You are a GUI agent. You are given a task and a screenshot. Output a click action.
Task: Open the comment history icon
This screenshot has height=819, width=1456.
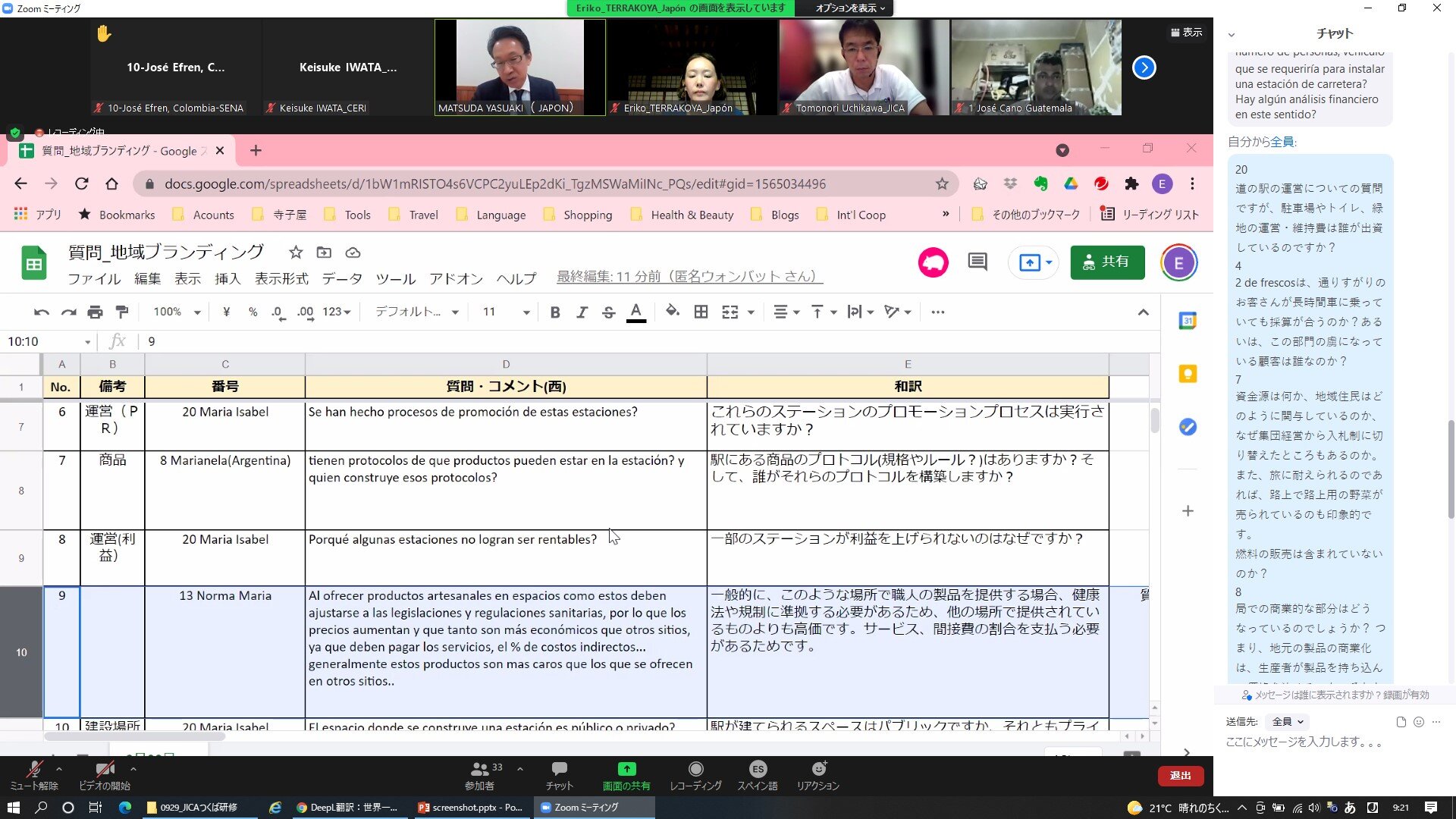[977, 262]
